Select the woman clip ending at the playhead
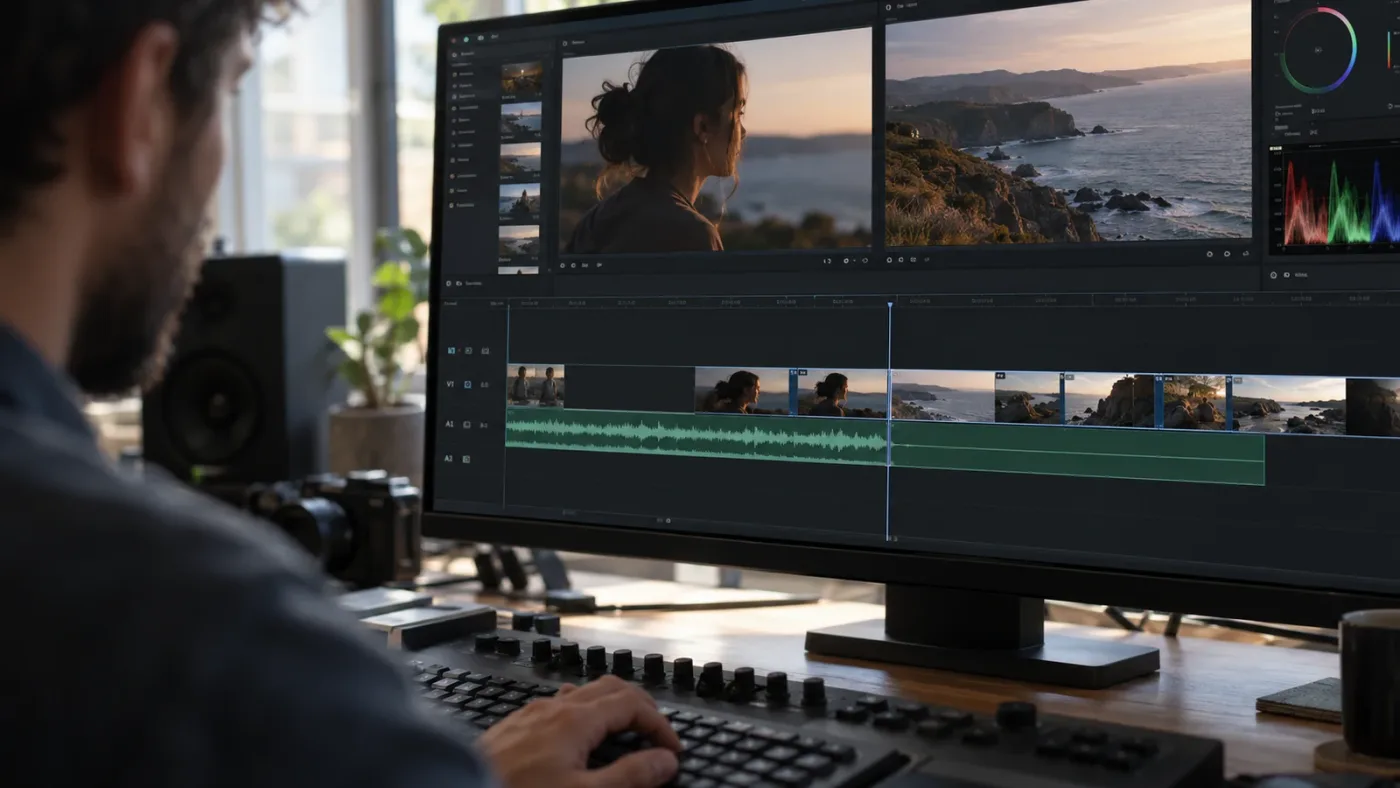Image resolution: width=1400 pixels, height=788 pixels. pos(842,392)
